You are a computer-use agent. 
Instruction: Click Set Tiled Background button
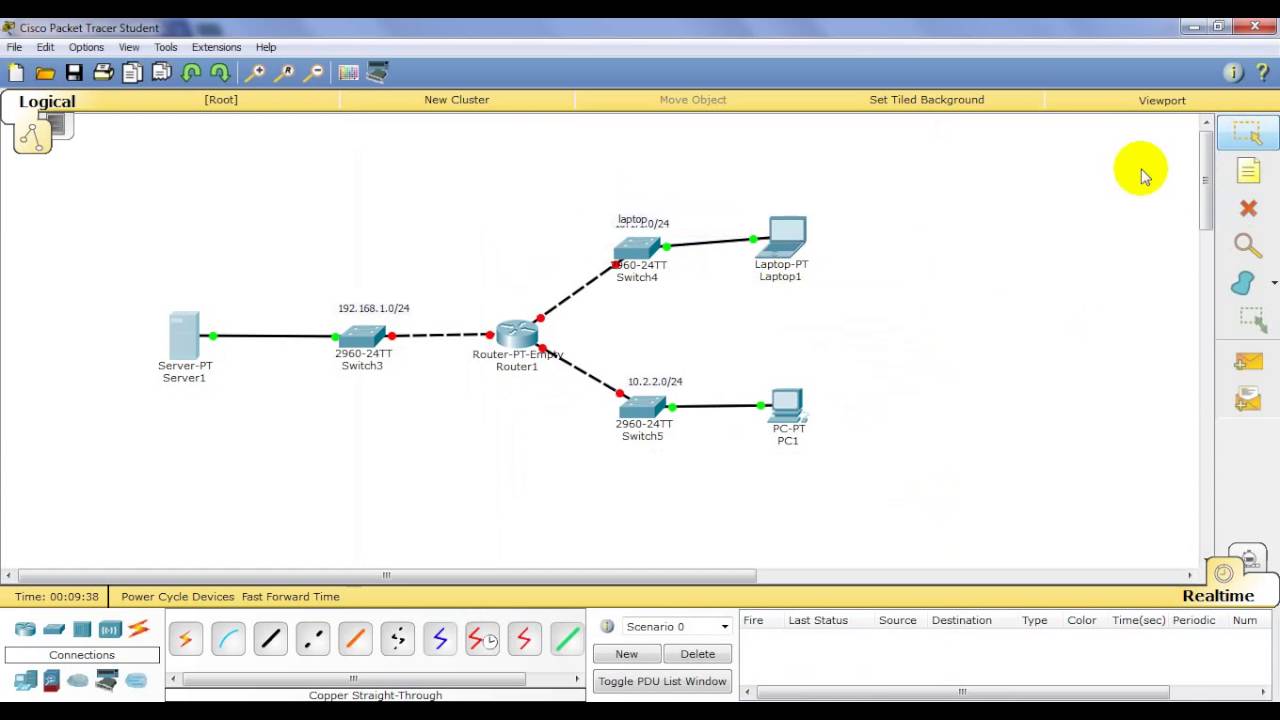tap(927, 100)
